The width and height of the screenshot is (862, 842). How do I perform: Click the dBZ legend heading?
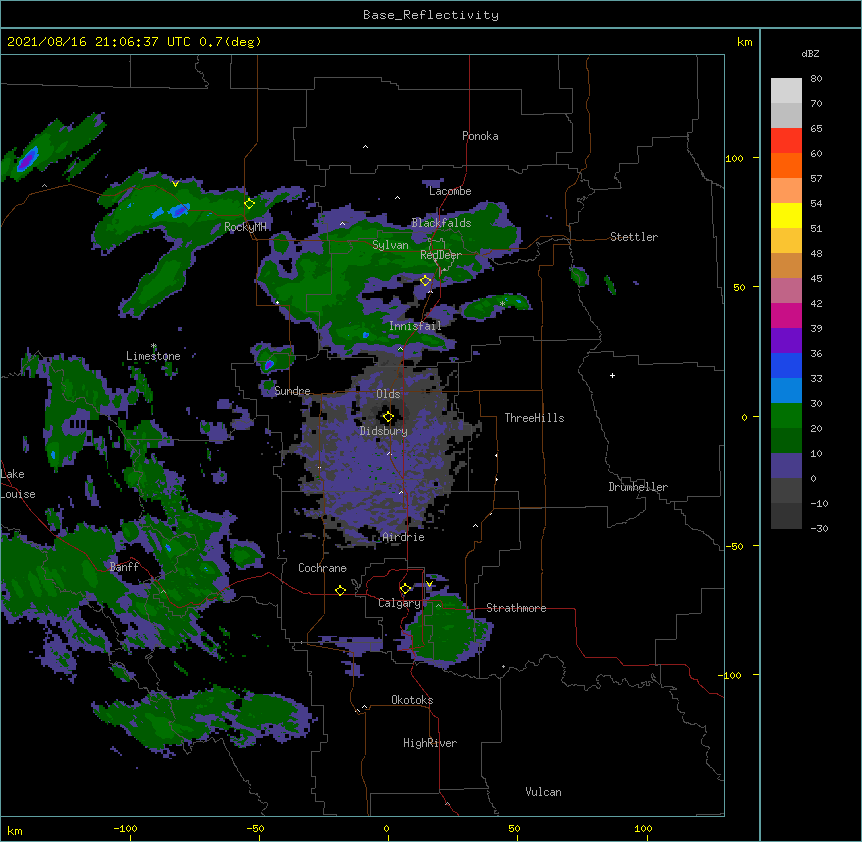point(810,53)
